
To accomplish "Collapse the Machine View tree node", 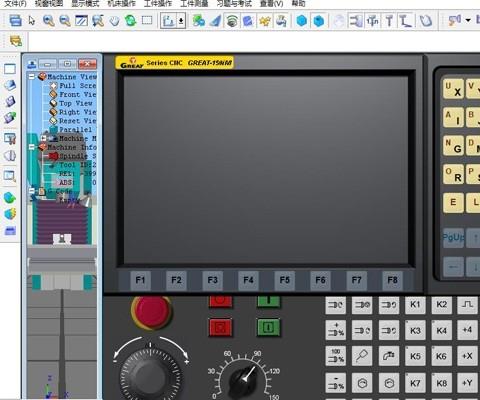I will point(32,77).
